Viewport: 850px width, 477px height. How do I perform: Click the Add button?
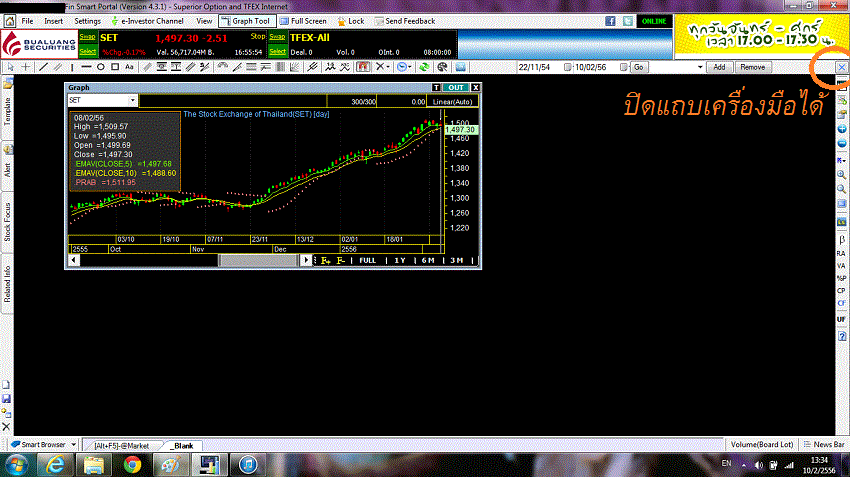click(x=719, y=67)
